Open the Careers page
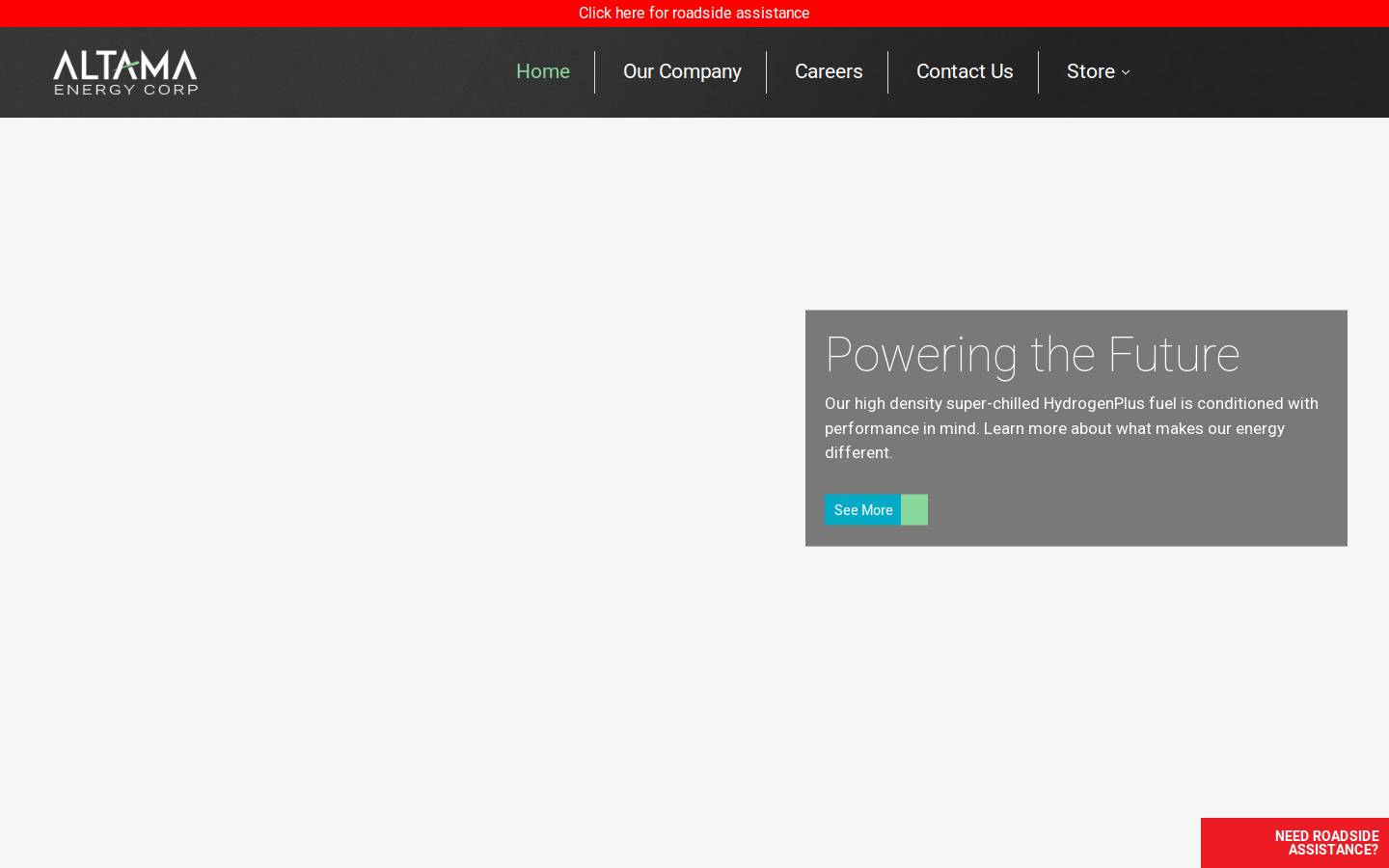This screenshot has height=868, width=1389. (829, 71)
